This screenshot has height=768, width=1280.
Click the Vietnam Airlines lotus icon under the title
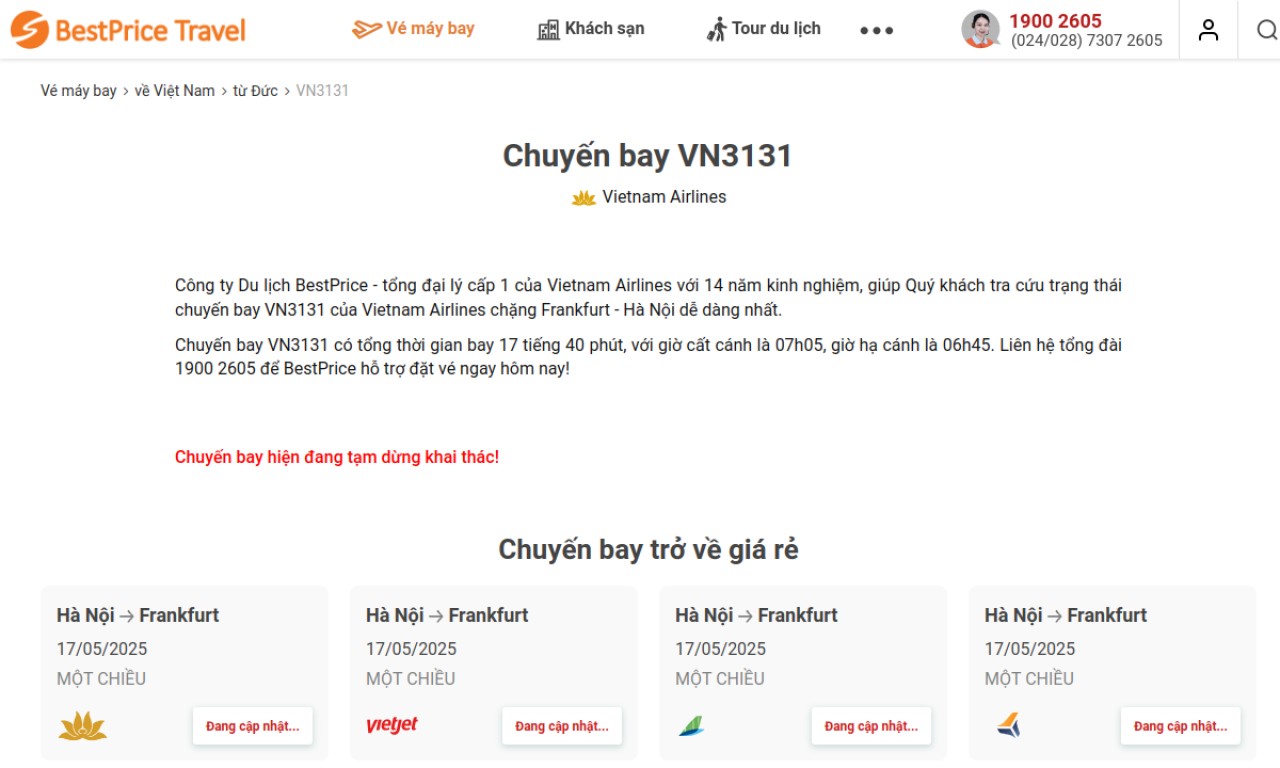pos(584,198)
